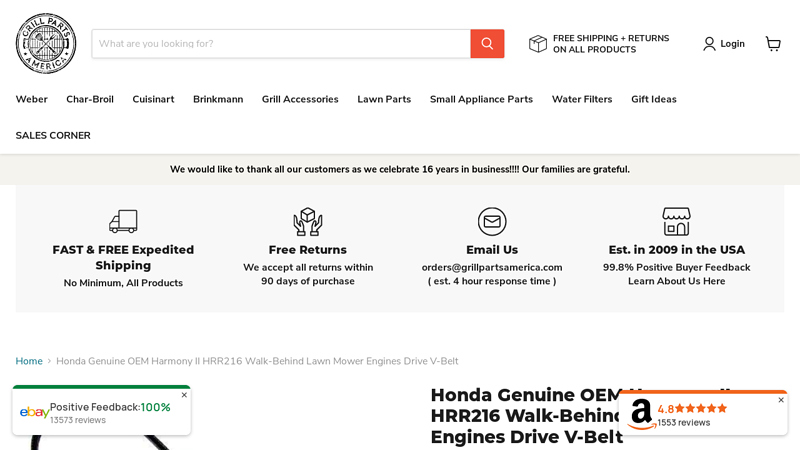Click 'FREE SHIPPING + RETURNS ON ALL PRODUCTS' text
This screenshot has height=450, width=800.
(x=611, y=44)
